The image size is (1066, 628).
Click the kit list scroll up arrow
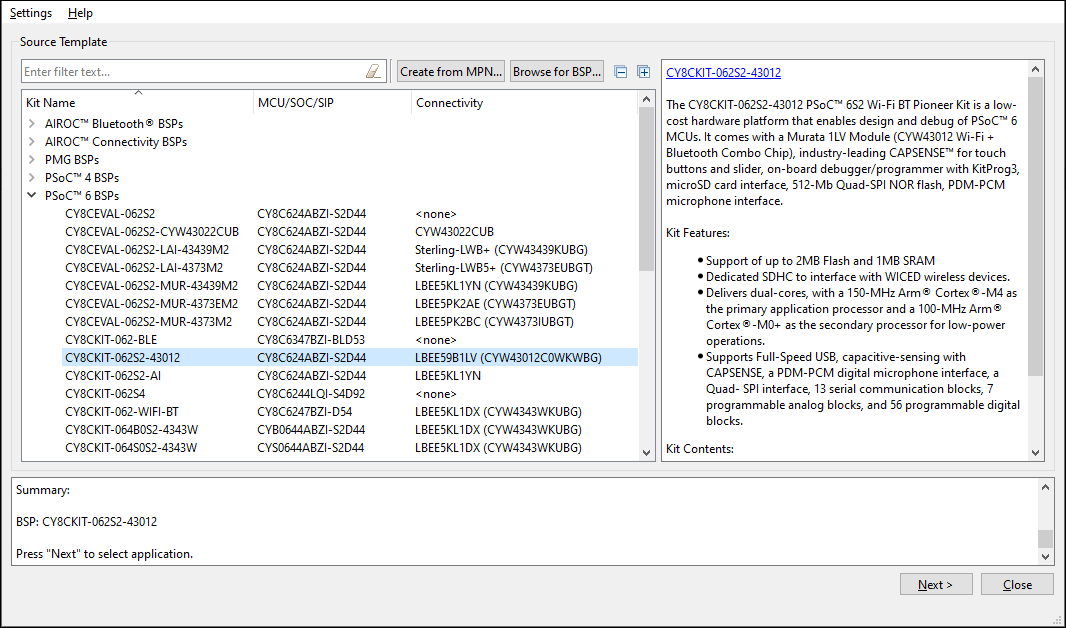(x=647, y=99)
